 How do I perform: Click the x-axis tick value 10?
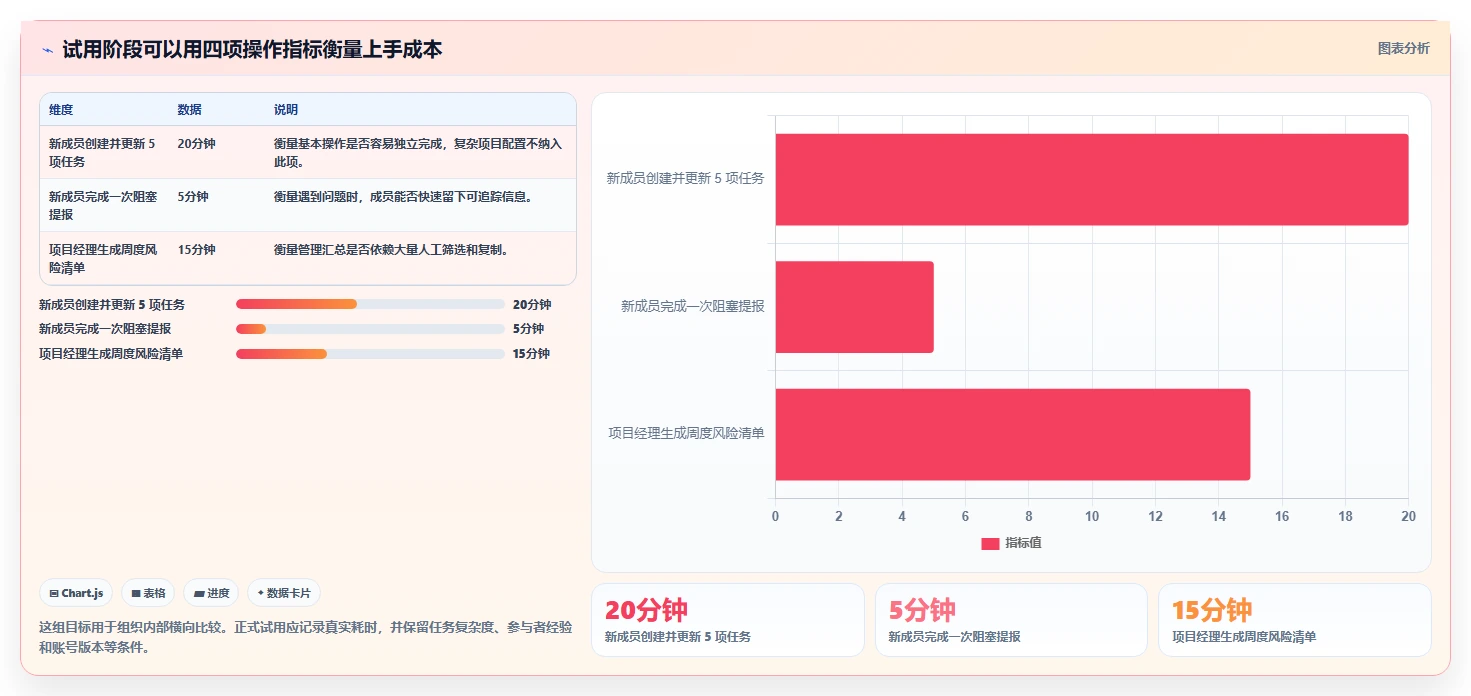[x=1092, y=517]
